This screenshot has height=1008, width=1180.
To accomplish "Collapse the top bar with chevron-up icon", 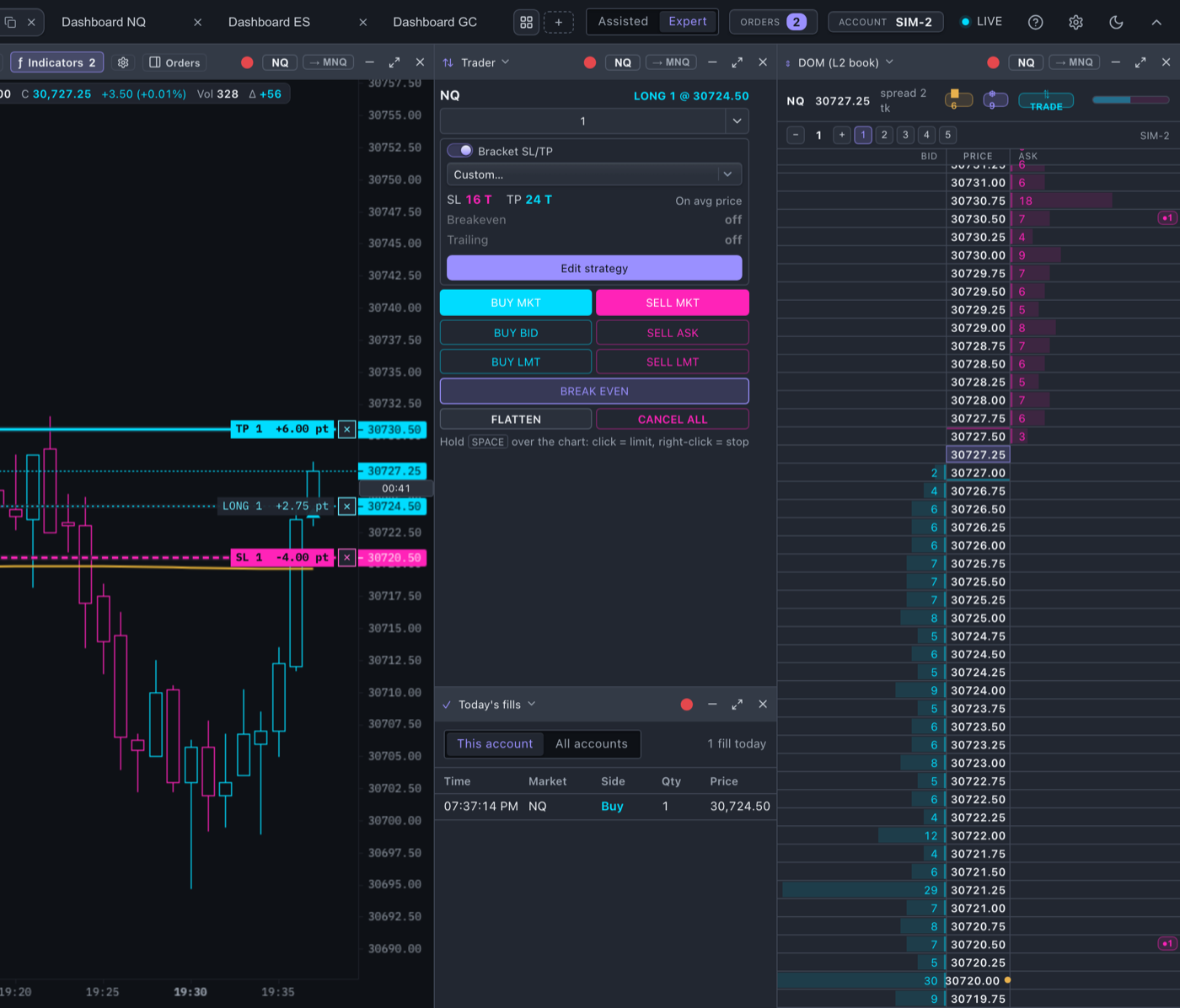I will 1156,23.
